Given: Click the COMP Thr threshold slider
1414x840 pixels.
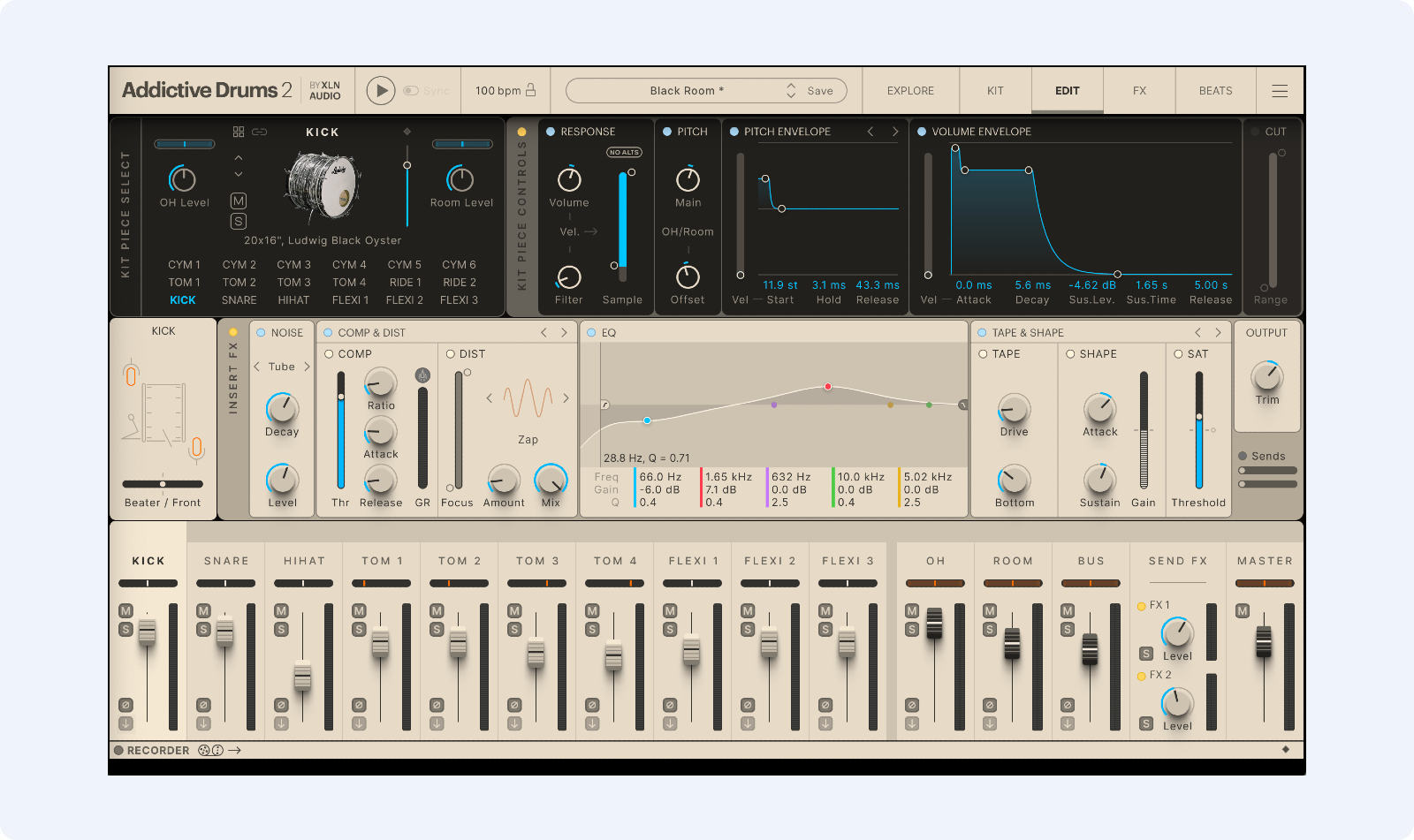Looking at the screenshot, I should click(x=341, y=429).
